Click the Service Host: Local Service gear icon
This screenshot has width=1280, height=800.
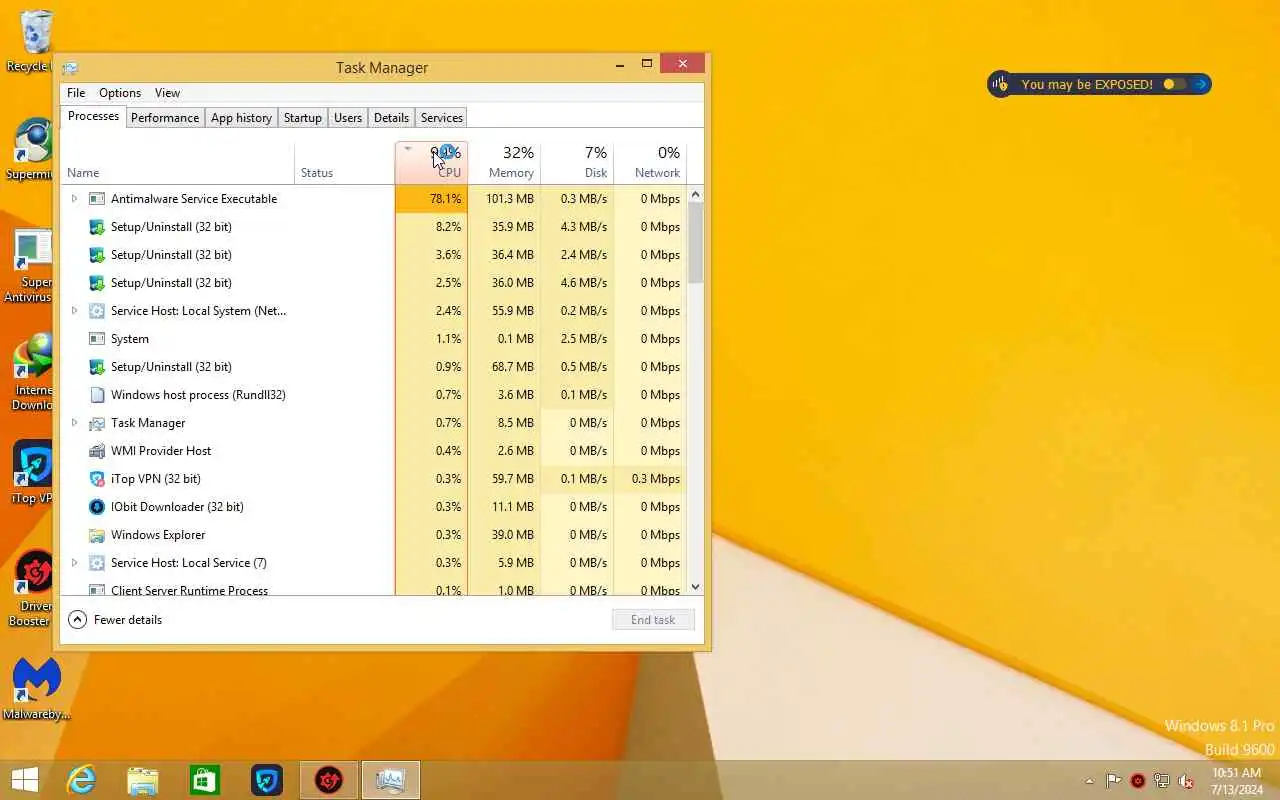(97, 563)
